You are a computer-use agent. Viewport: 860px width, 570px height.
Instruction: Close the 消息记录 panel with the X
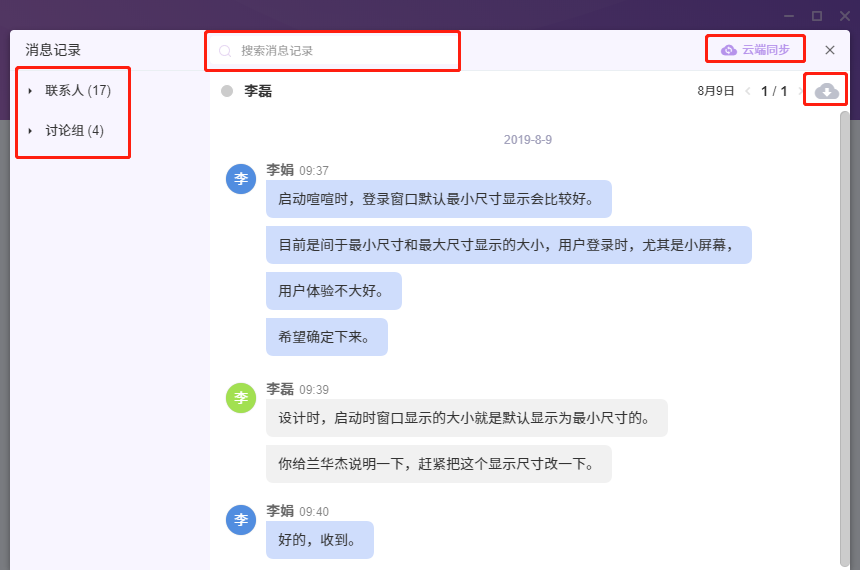click(x=830, y=50)
